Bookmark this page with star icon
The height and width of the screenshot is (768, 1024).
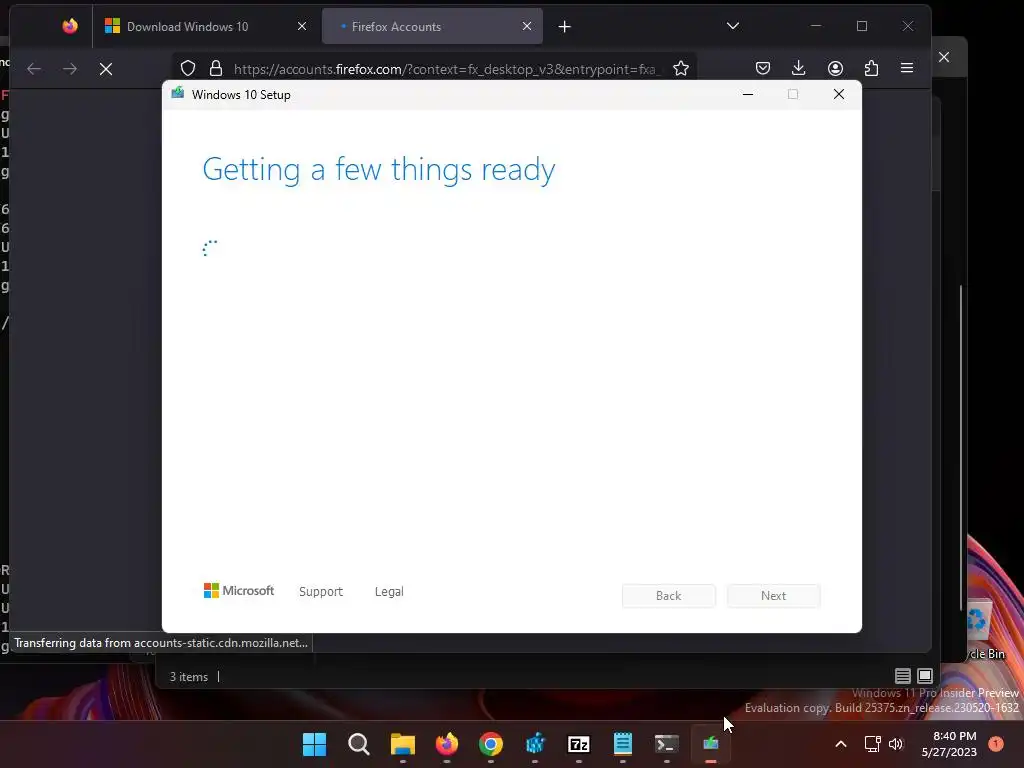point(681,69)
